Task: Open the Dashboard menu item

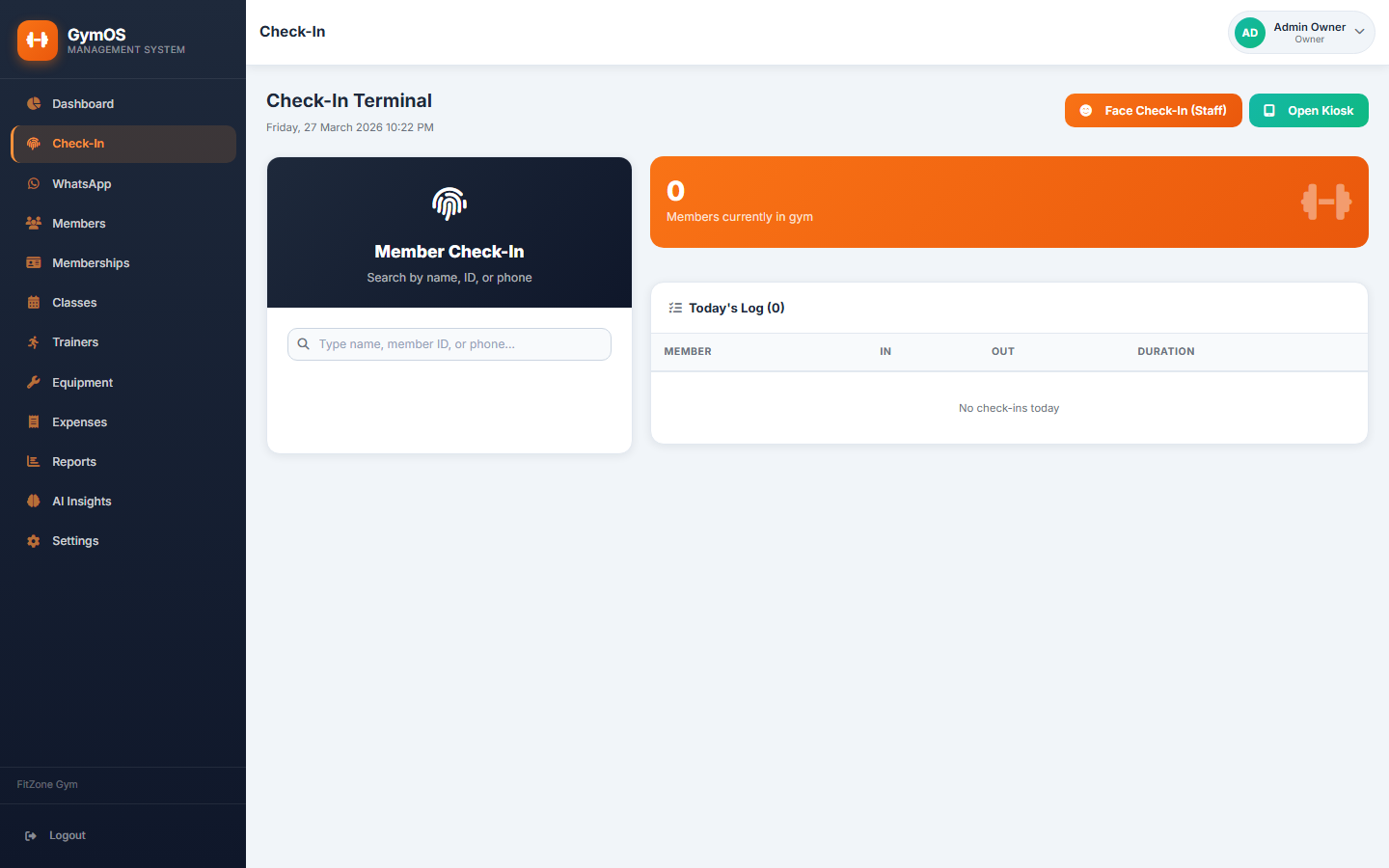Action: [123, 104]
